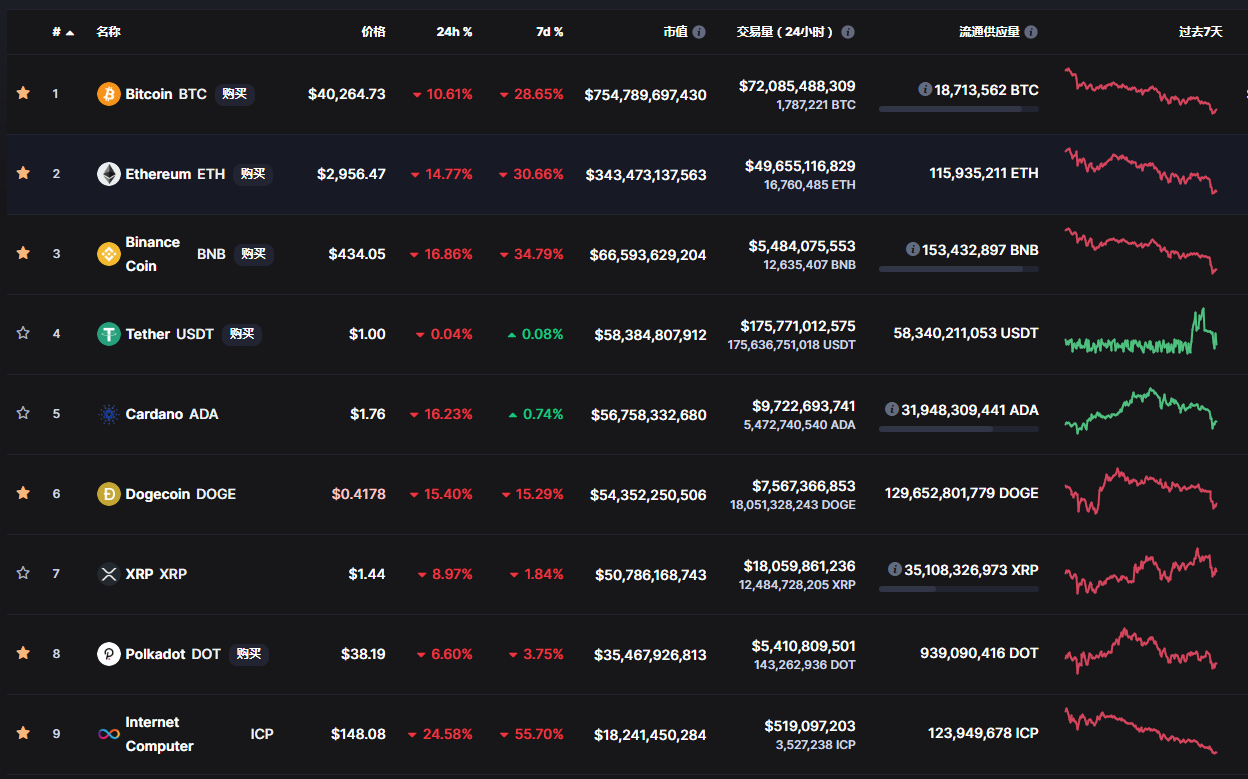1248x779 pixels.
Task: Click info icon next to 流通供应量 header
Action: pos(1031,32)
